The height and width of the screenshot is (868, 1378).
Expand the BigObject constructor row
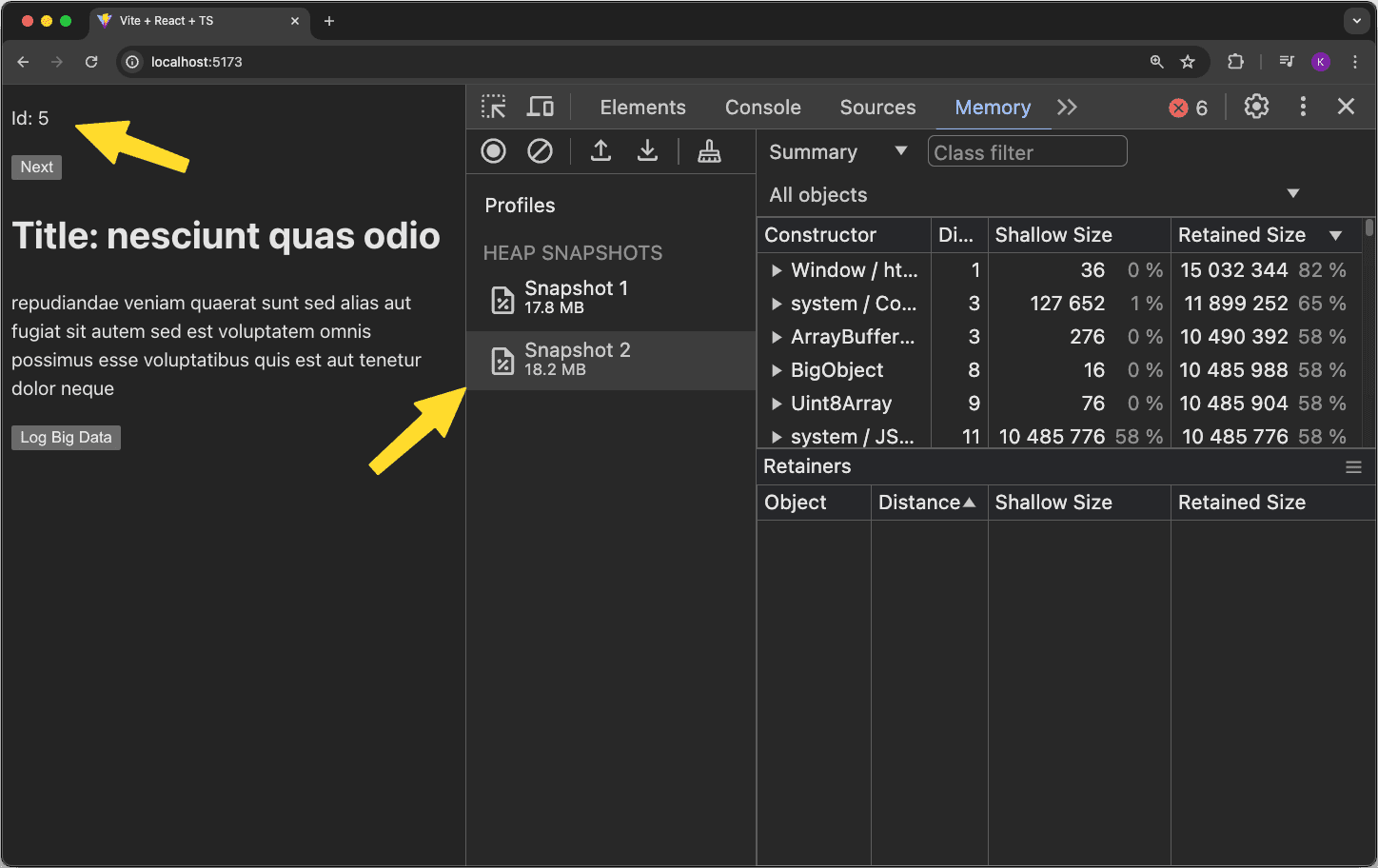777,370
